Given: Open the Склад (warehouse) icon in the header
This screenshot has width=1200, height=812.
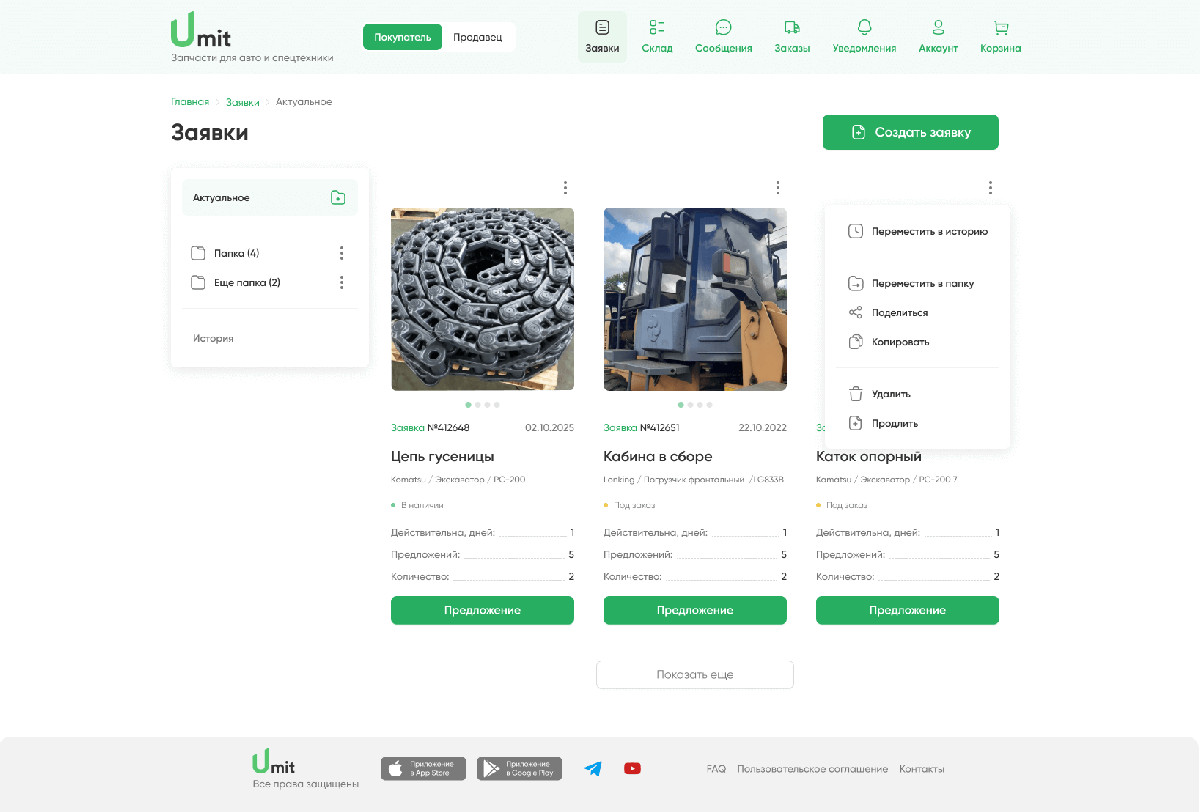Looking at the screenshot, I should pyautogui.click(x=656, y=28).
